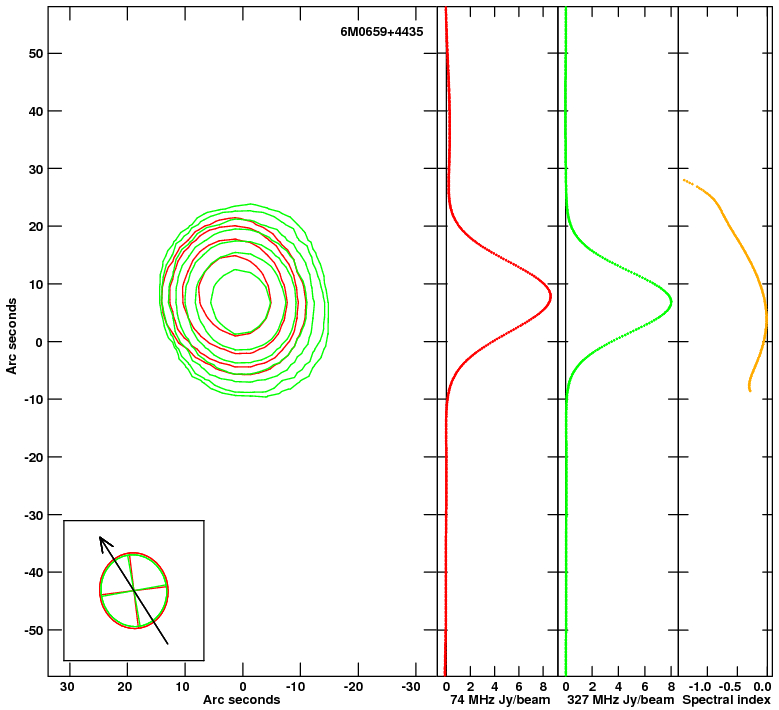This screenshot has height=710, width=779.
Task: Click the arrowhead of the black direction arrow
Action: click(104, 543)
